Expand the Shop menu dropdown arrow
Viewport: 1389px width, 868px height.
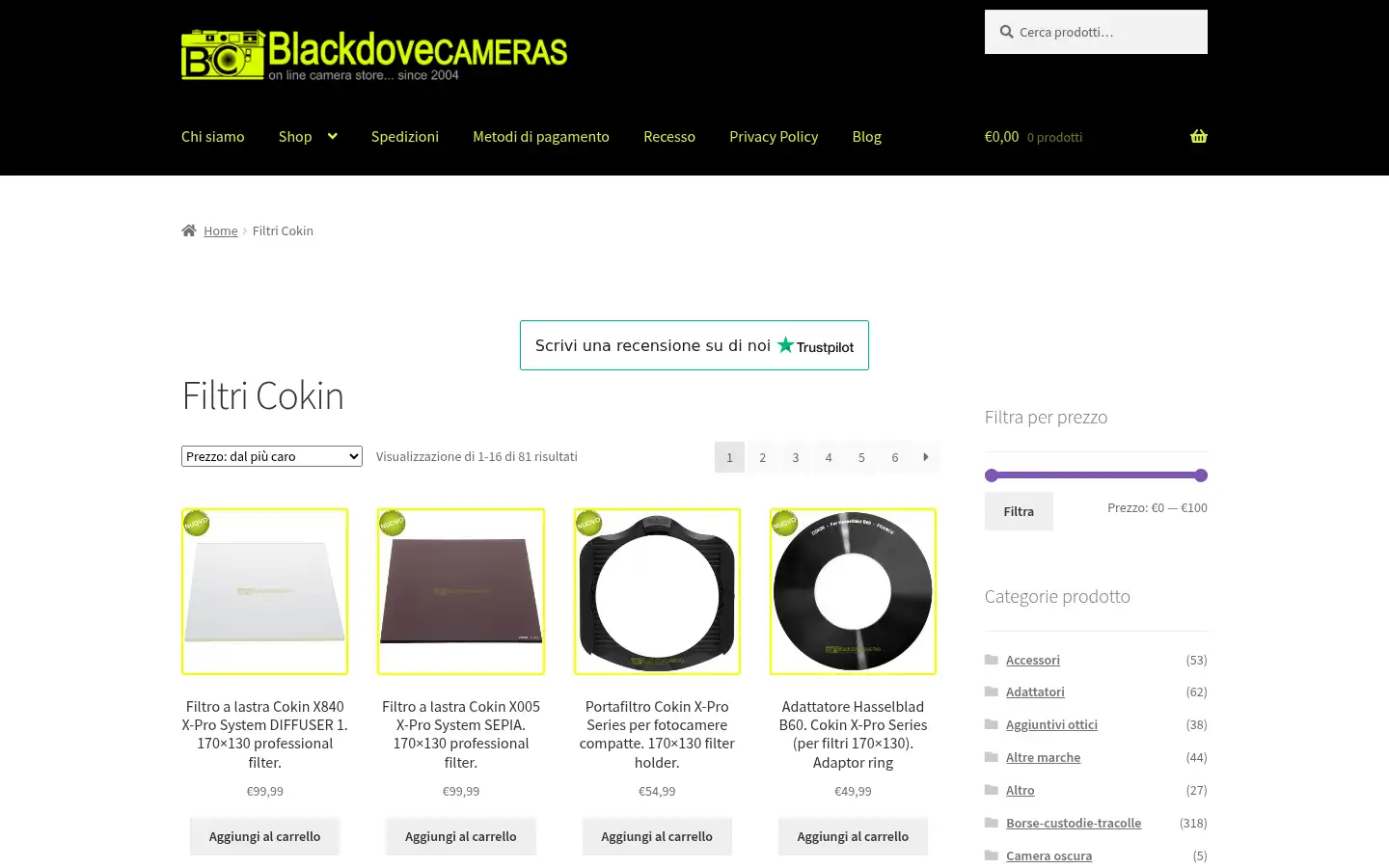[x=332, y=136]
